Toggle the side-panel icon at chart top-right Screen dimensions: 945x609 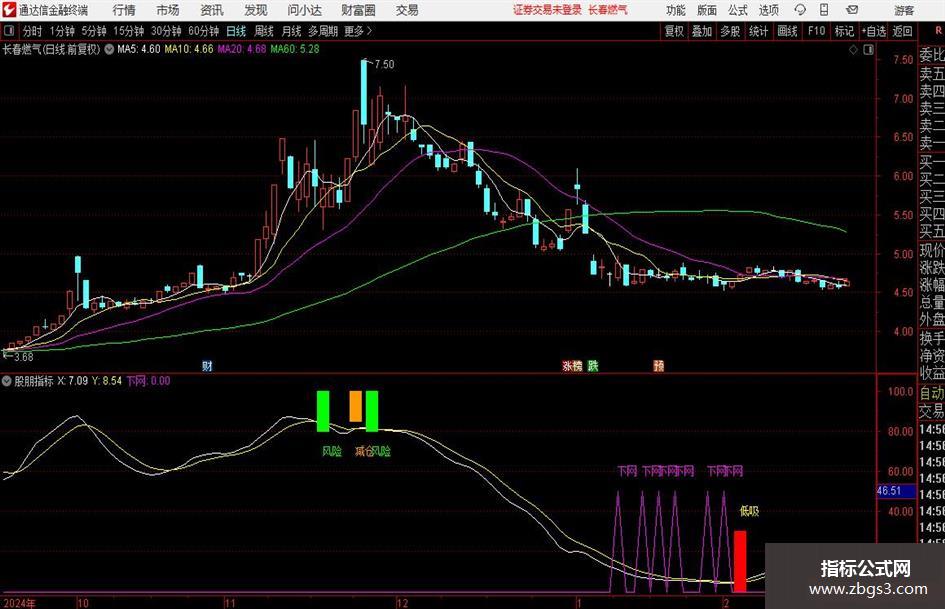coord(868,50)
